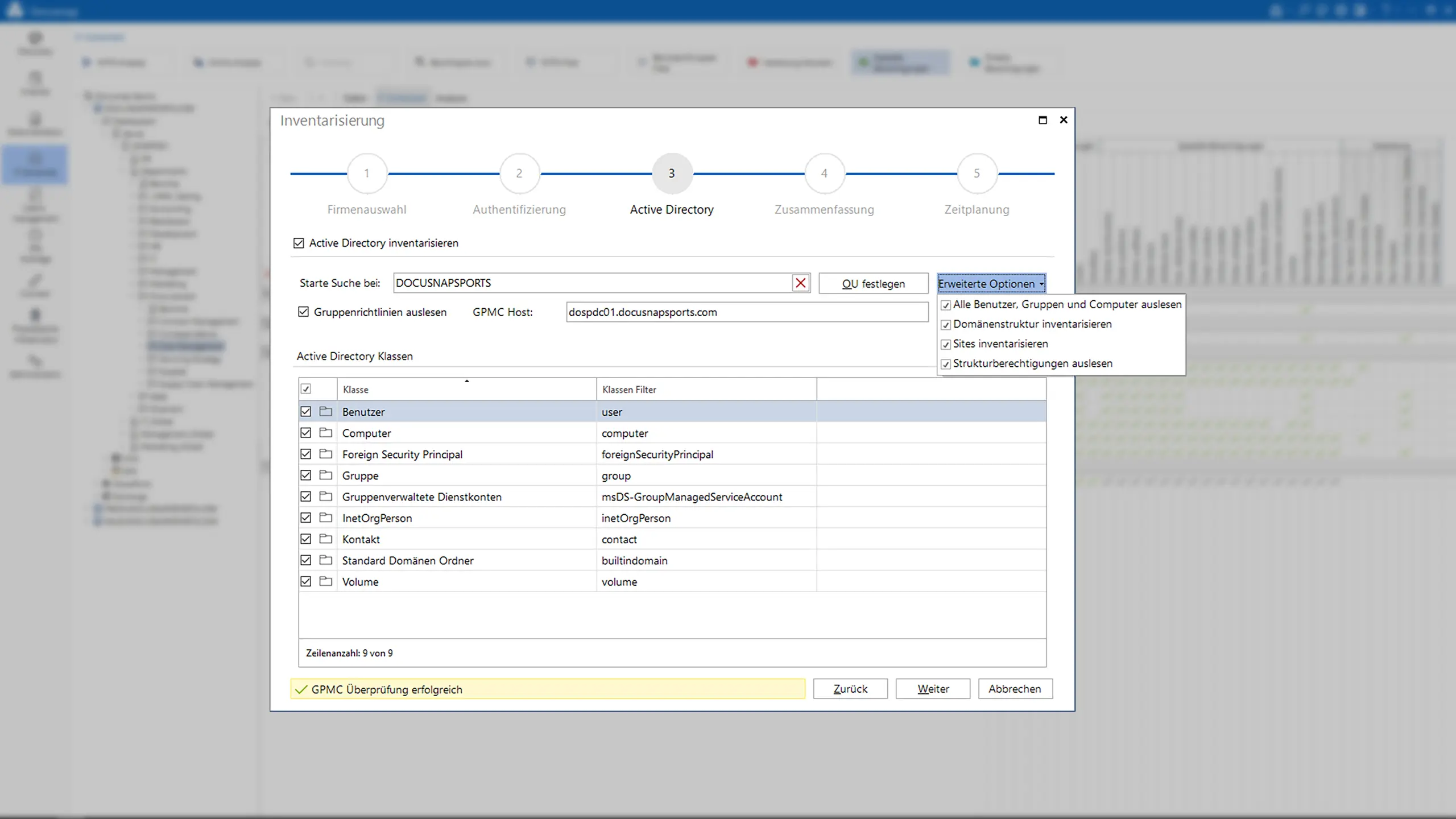
Task: Maximize the Inventarisierung dialog
Action: pos(1043,120)
